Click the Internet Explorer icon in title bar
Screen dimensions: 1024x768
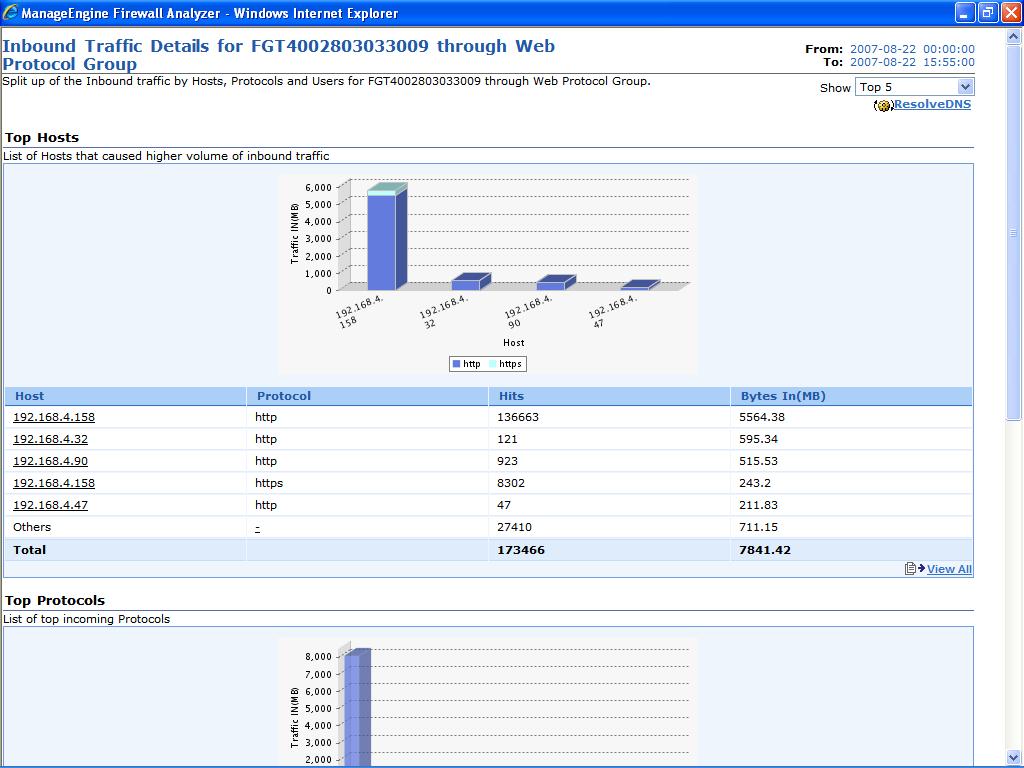click(11, 13)
